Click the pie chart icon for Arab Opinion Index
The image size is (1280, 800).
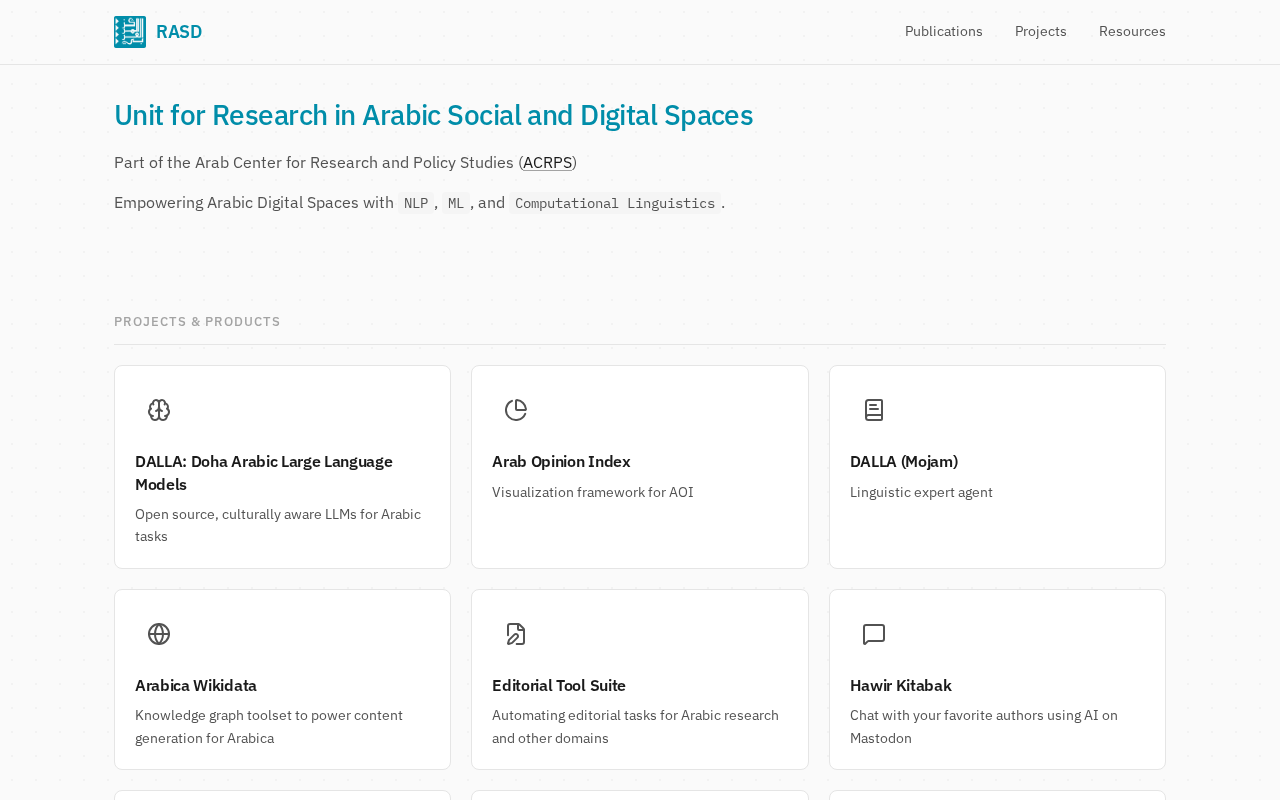click(516, 410)
